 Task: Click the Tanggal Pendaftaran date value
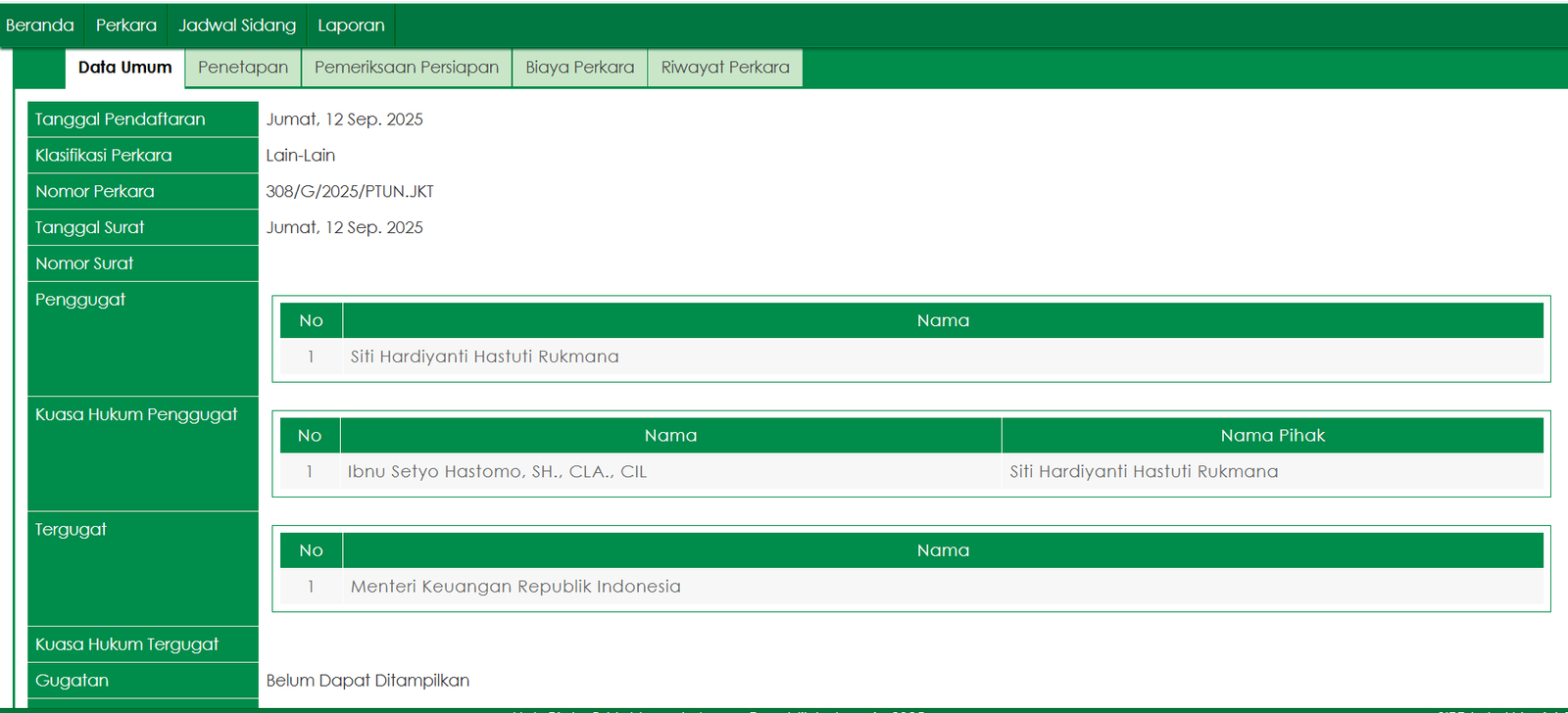click(345, 119)
